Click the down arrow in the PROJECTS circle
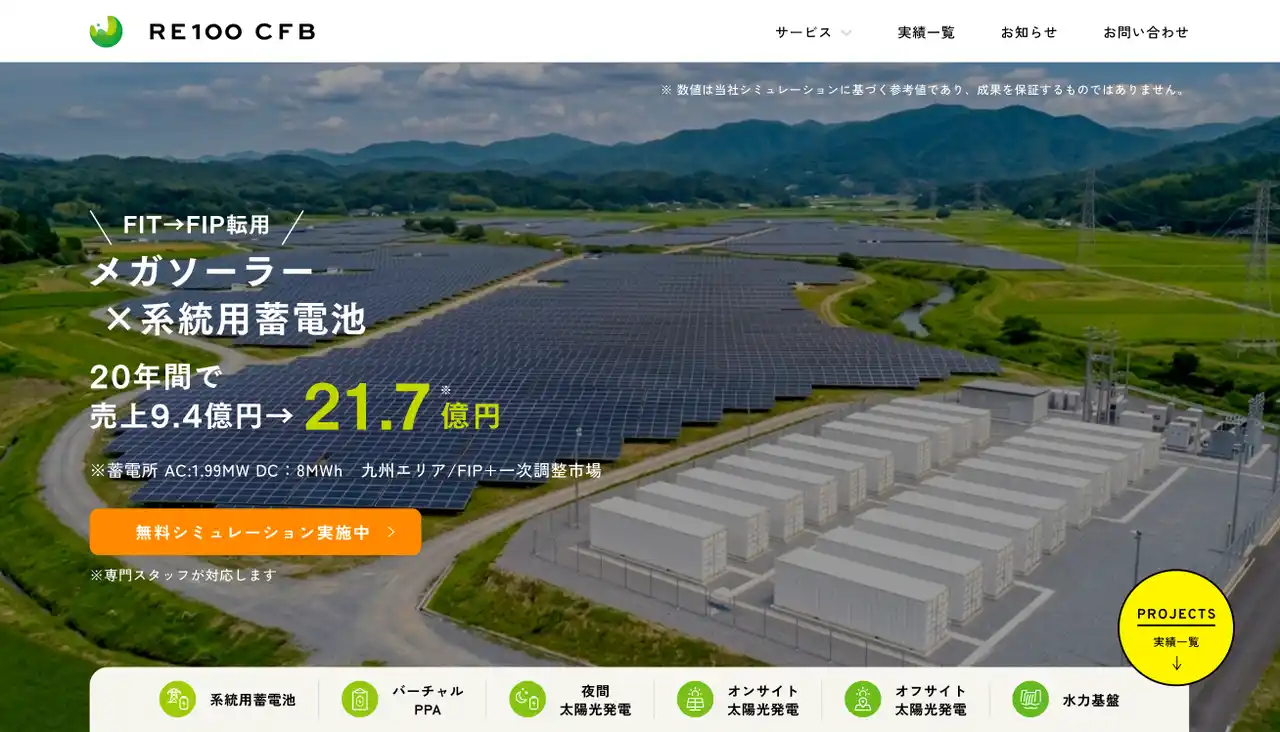The width and height of the screenshot is (1280, 732). (x=1176, y=663)
